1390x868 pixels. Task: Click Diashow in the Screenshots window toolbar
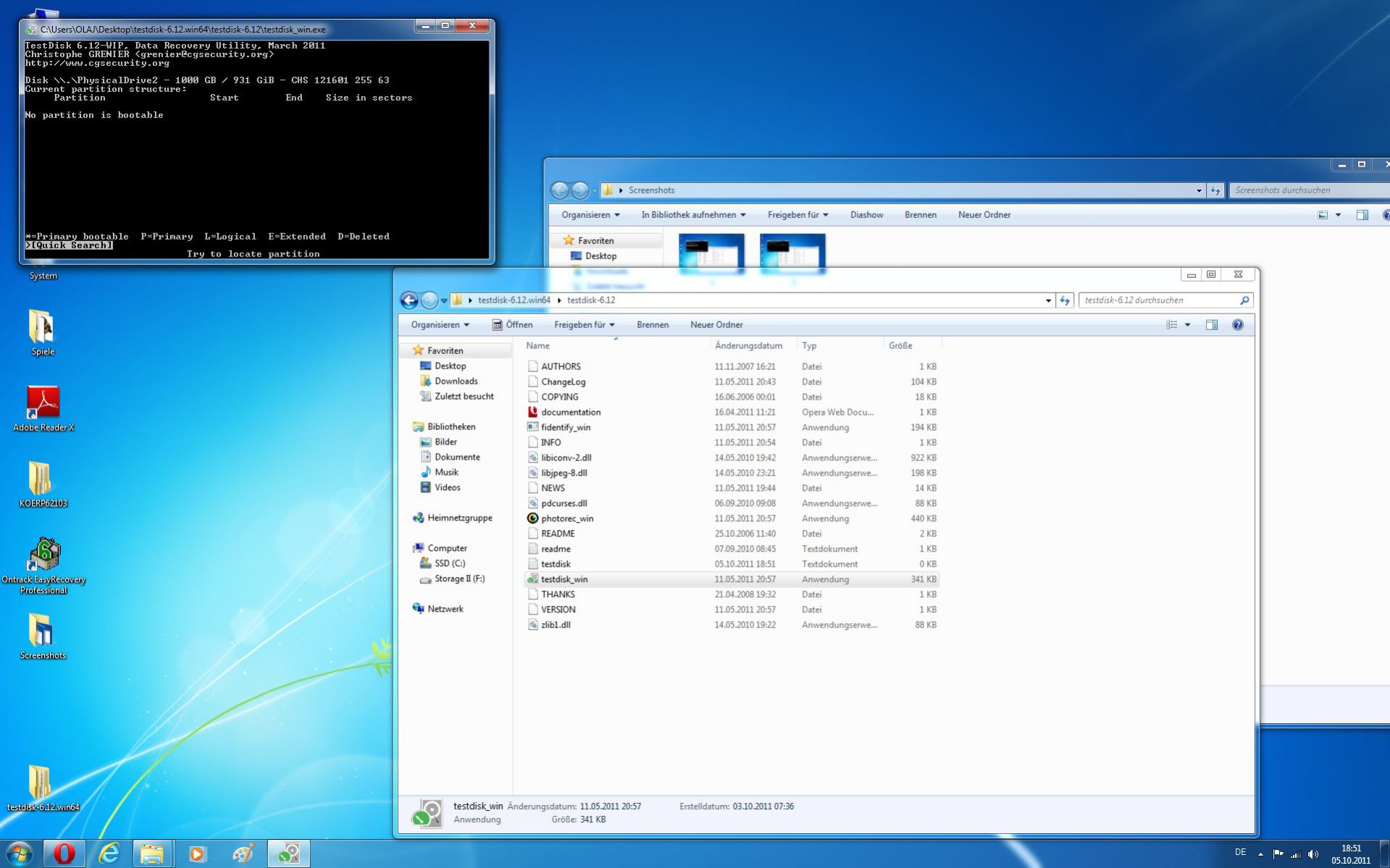coord(866,215)
